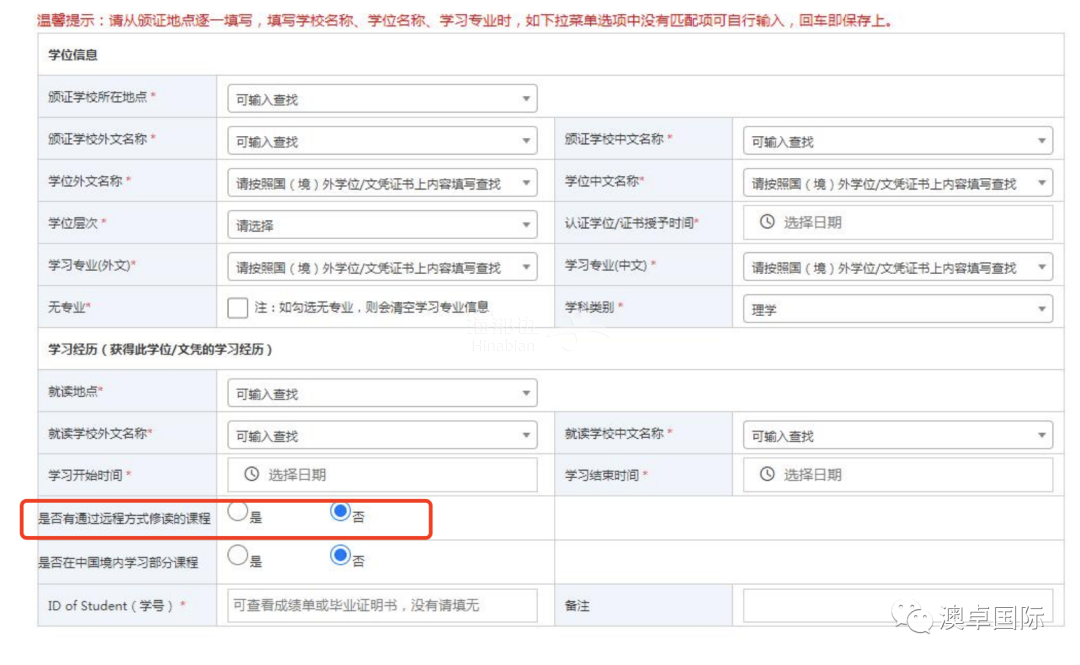Click dropdown arrow for 学位层次
This screenshot has height=665, width=1080.
tap(526, 226)
